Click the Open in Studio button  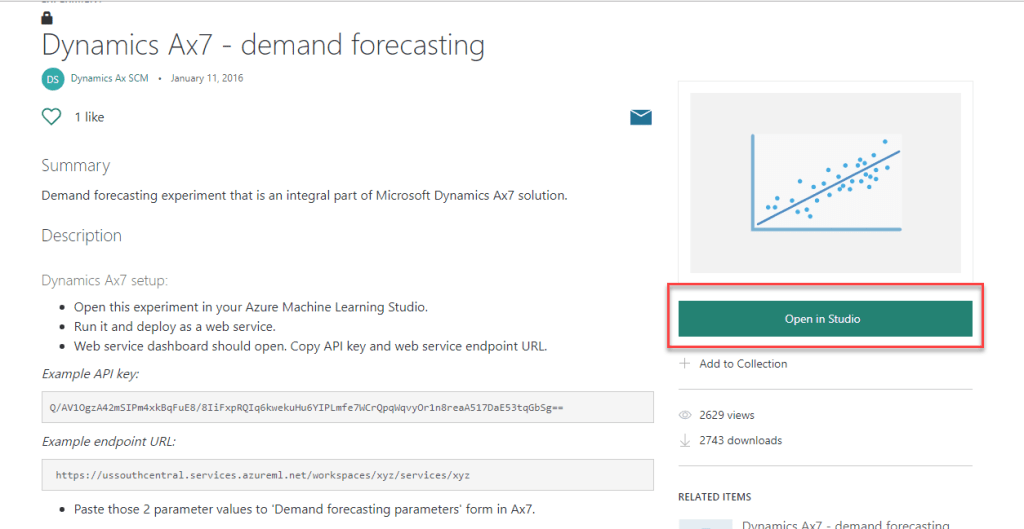[x=825, y=319]
